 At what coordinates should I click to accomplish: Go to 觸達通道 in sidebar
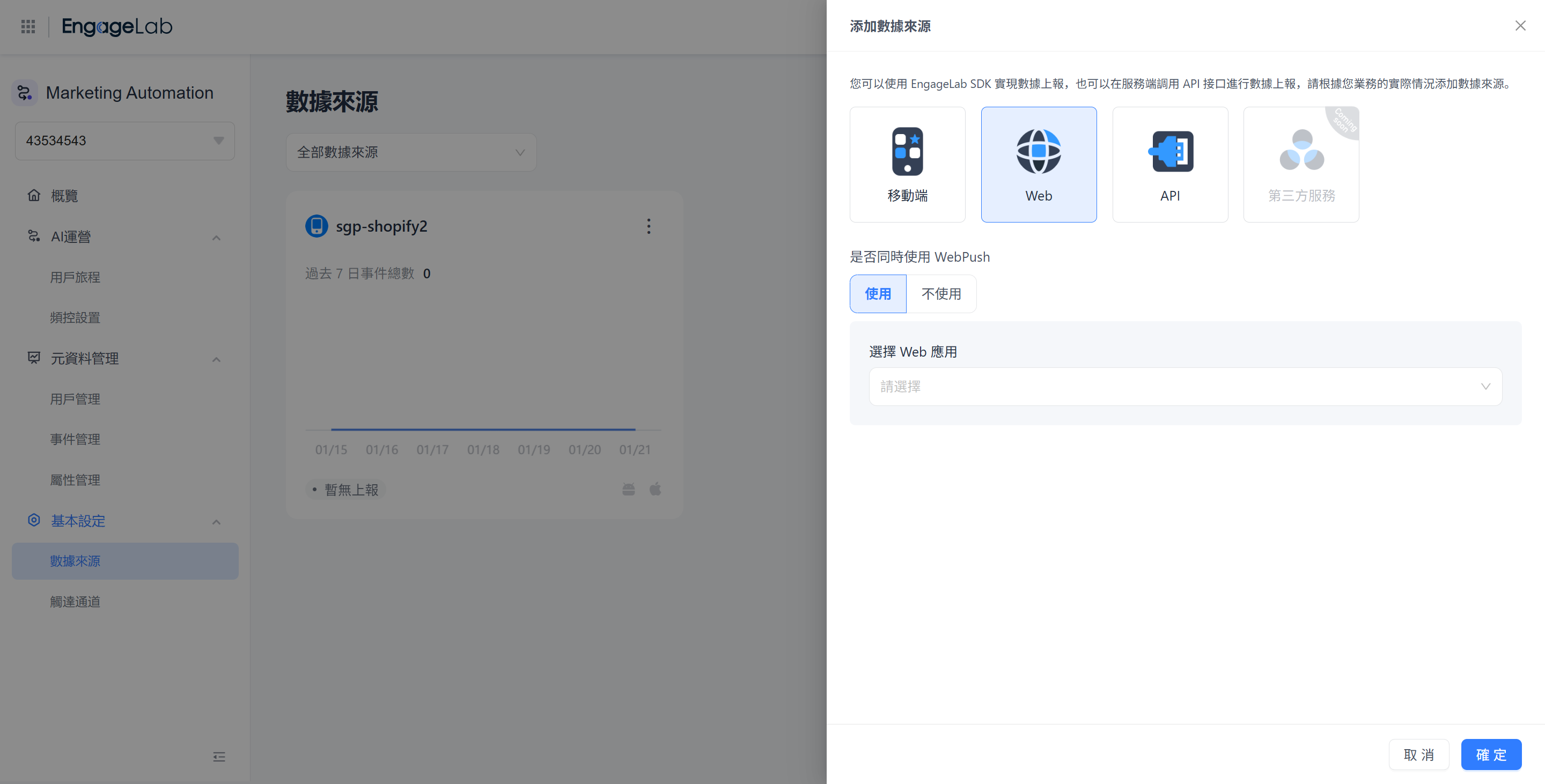coord(75,601)
